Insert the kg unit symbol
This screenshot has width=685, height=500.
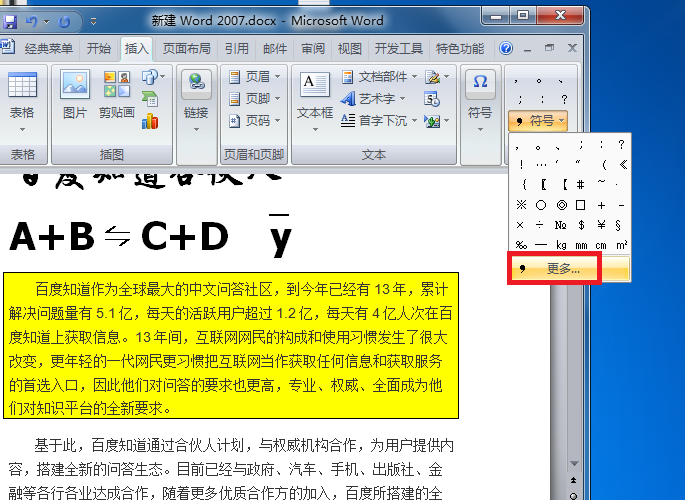point(561,245)
